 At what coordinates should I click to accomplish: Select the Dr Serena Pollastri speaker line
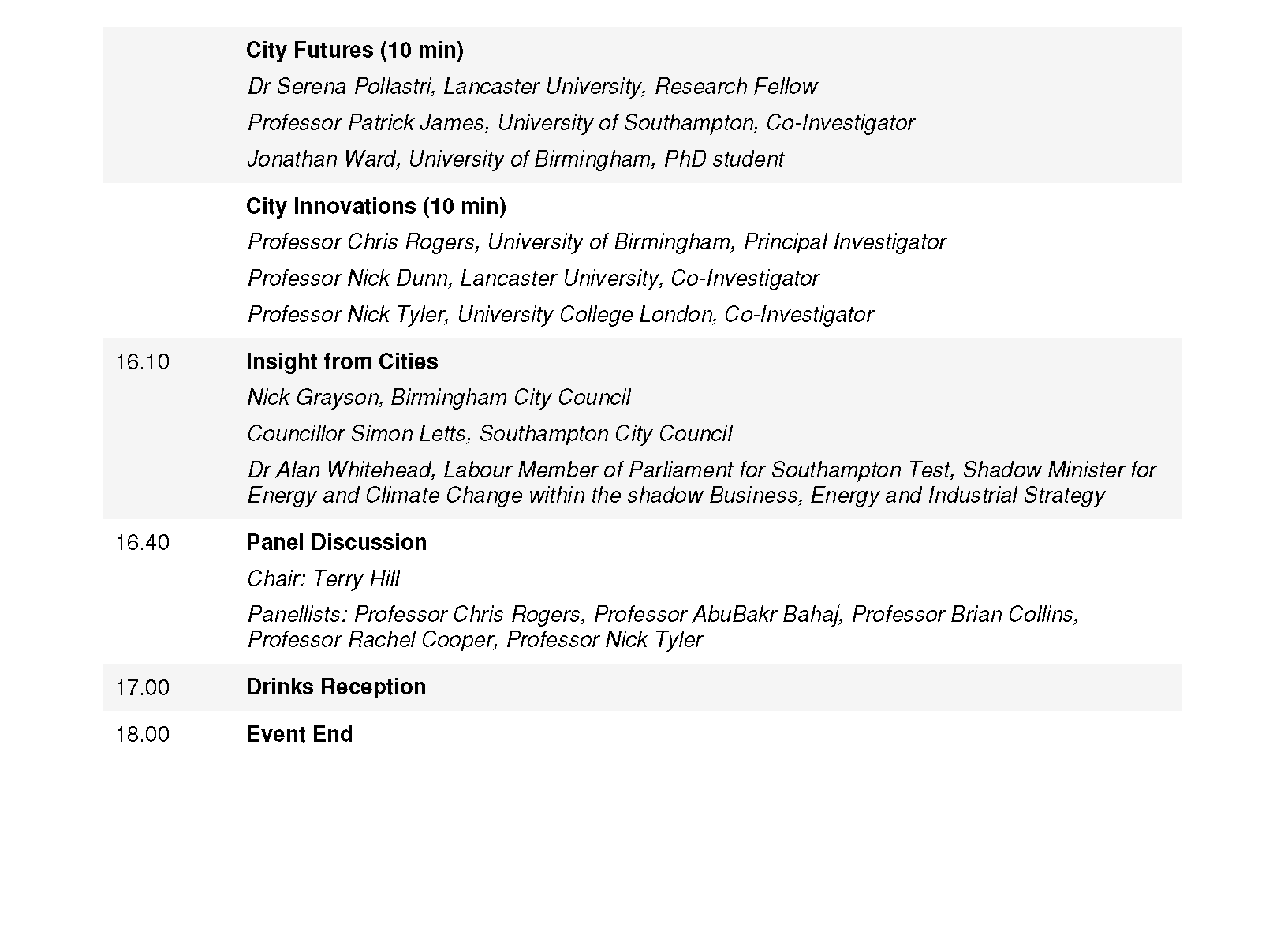point(532,87)
